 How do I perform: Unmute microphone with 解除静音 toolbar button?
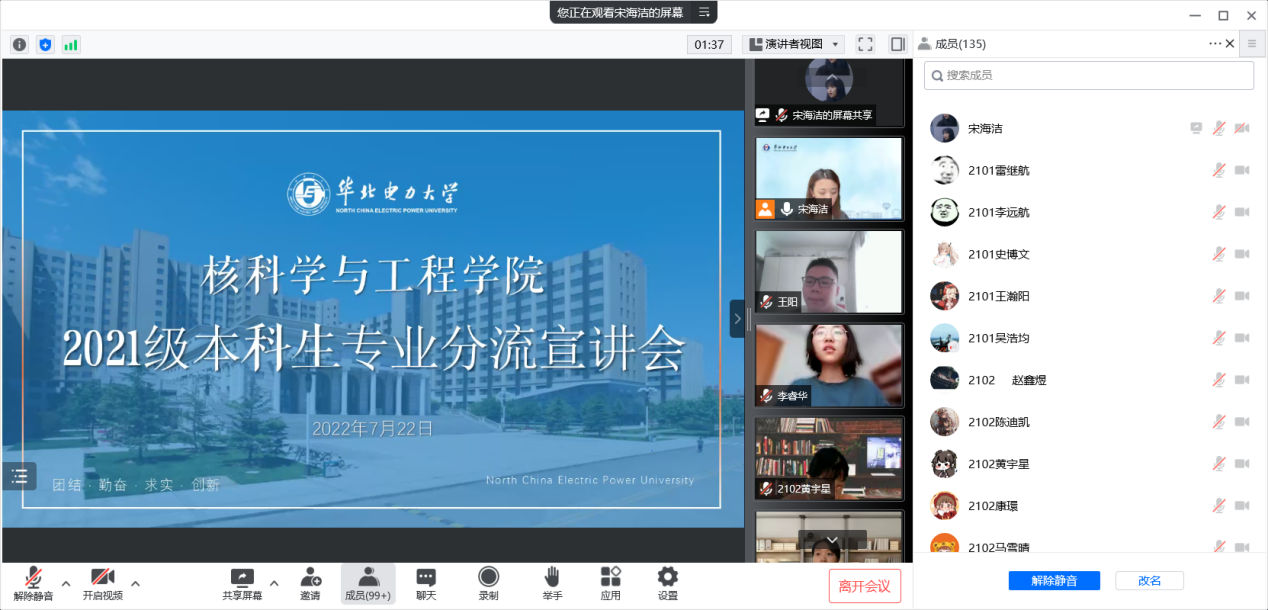(33, 583)
